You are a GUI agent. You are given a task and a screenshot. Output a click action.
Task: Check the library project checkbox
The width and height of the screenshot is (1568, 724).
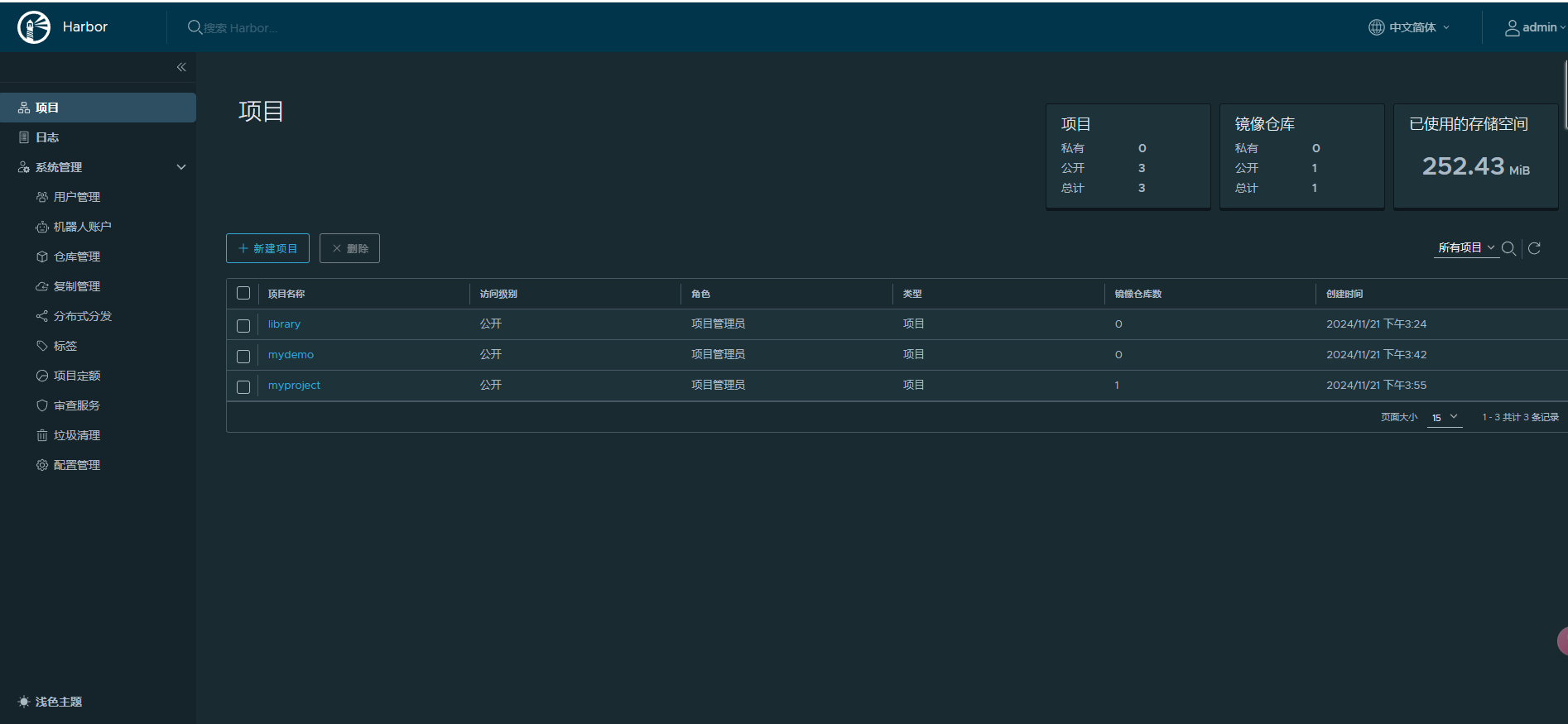[x=243, y=326]
